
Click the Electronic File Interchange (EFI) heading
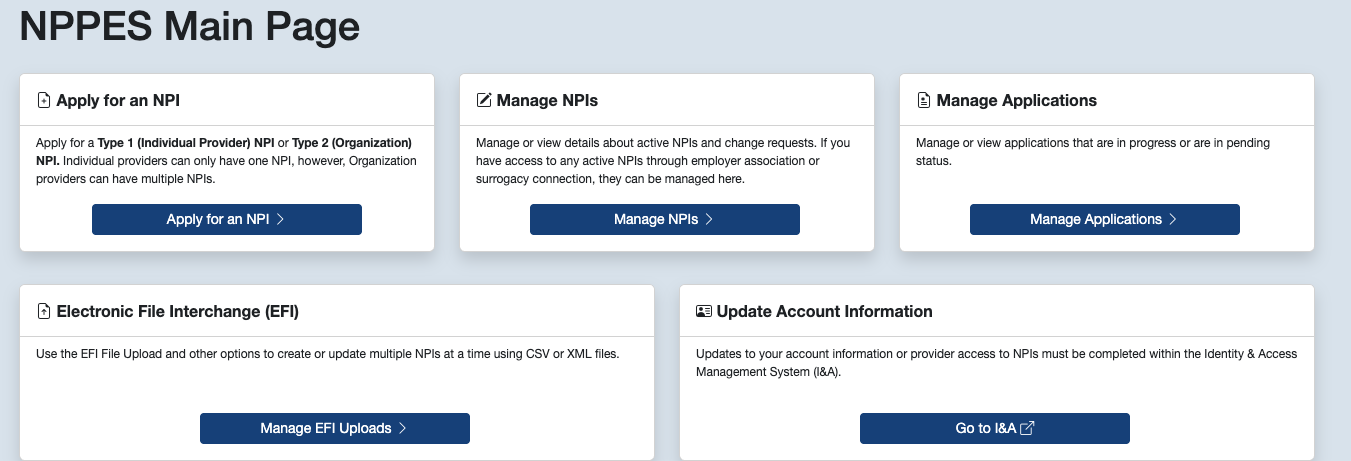(x=178, y=312)
